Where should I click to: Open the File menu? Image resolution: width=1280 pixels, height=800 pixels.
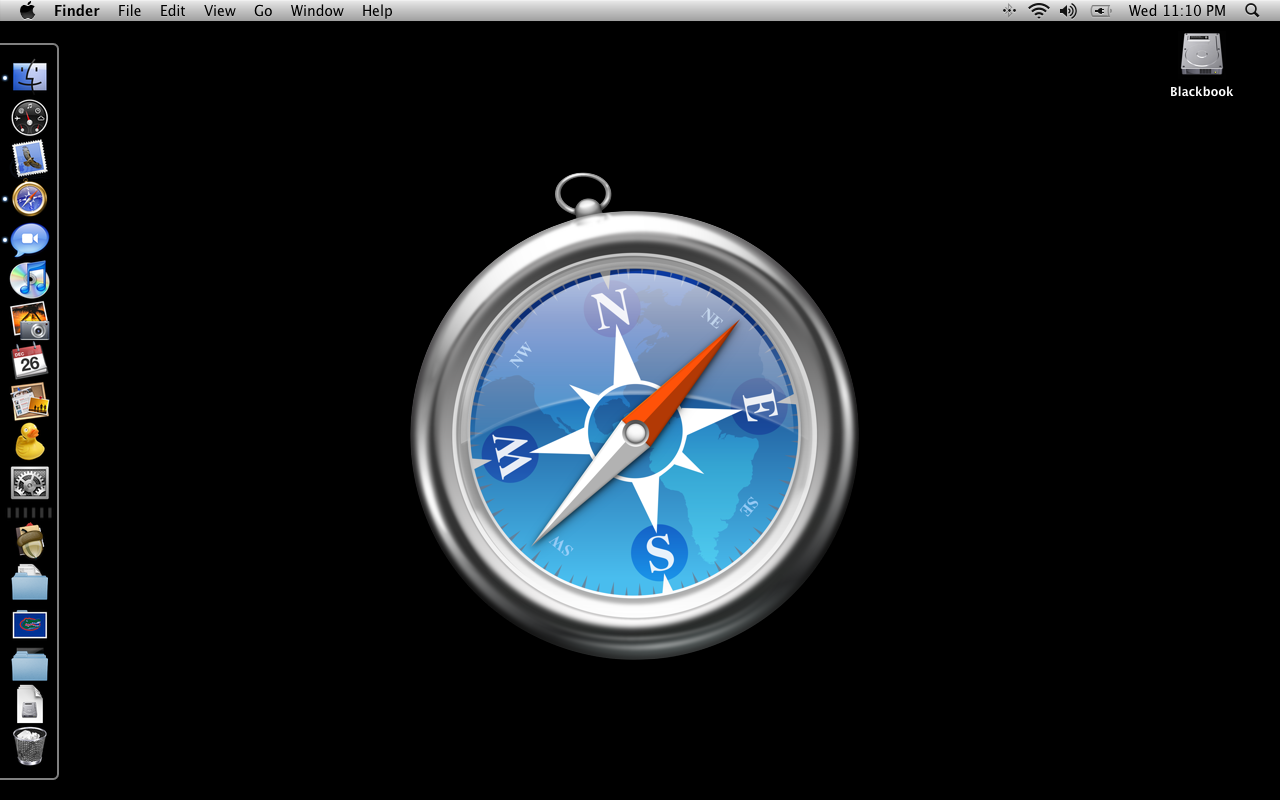point(130,11)
